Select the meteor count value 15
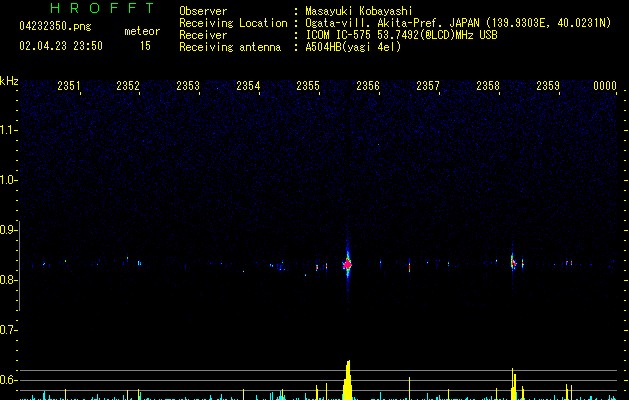 click(145, 46)
